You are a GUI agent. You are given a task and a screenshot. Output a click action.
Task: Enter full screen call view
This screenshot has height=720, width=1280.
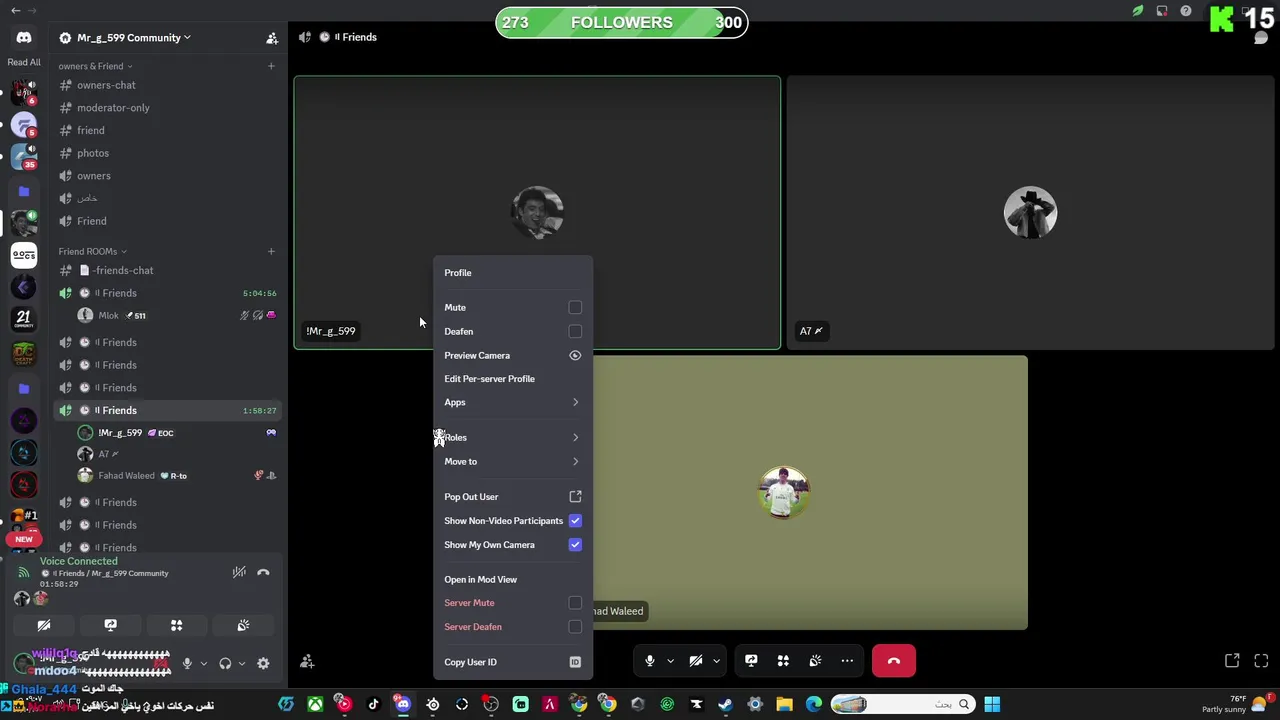pyautogui.click(x=1261, y=661)
